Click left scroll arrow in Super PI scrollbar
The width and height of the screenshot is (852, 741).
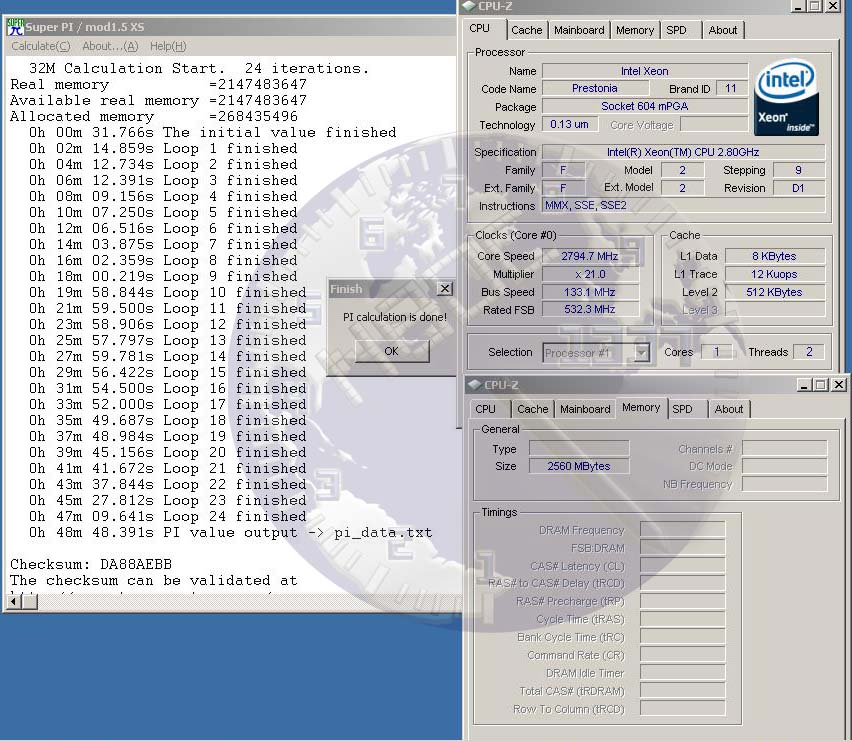click(14, 601)
